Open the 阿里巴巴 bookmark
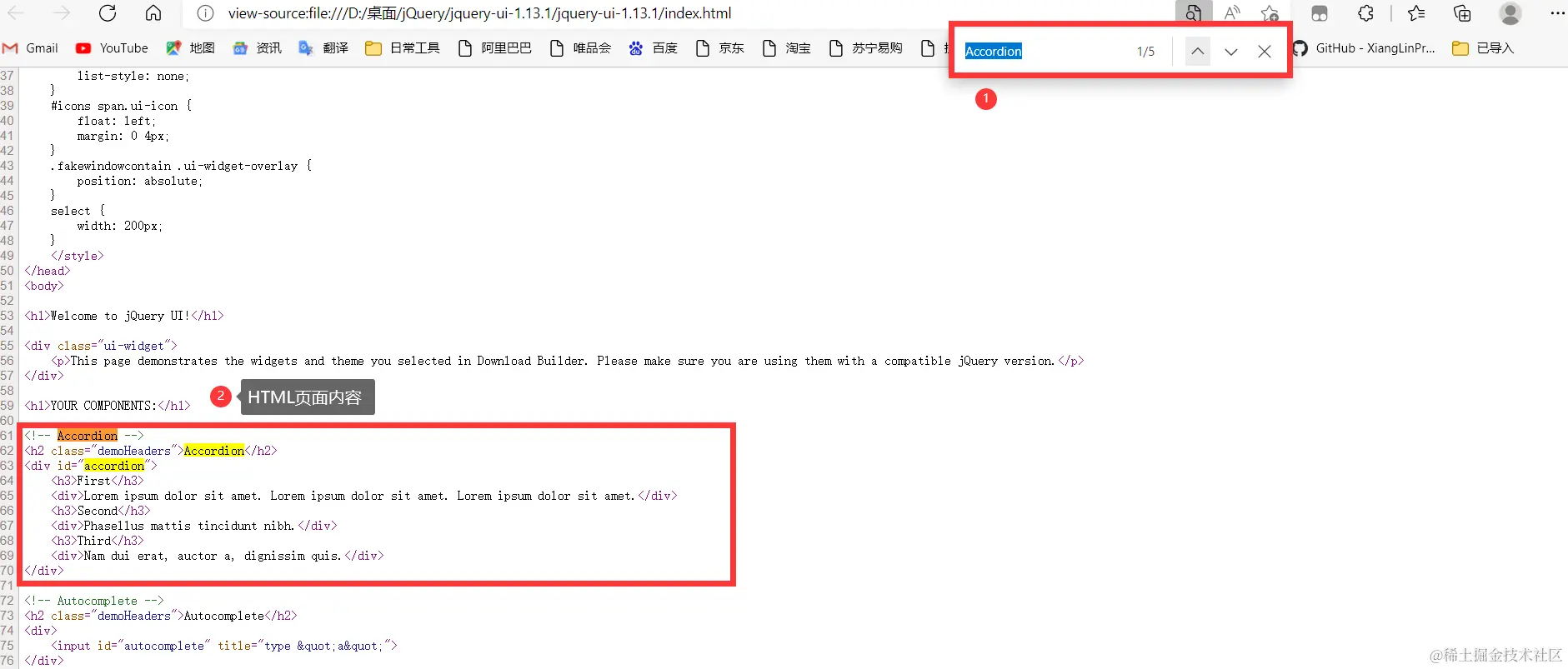This screenshot has height=669, width=1568. pyautogui.click(x=495, y=48)
